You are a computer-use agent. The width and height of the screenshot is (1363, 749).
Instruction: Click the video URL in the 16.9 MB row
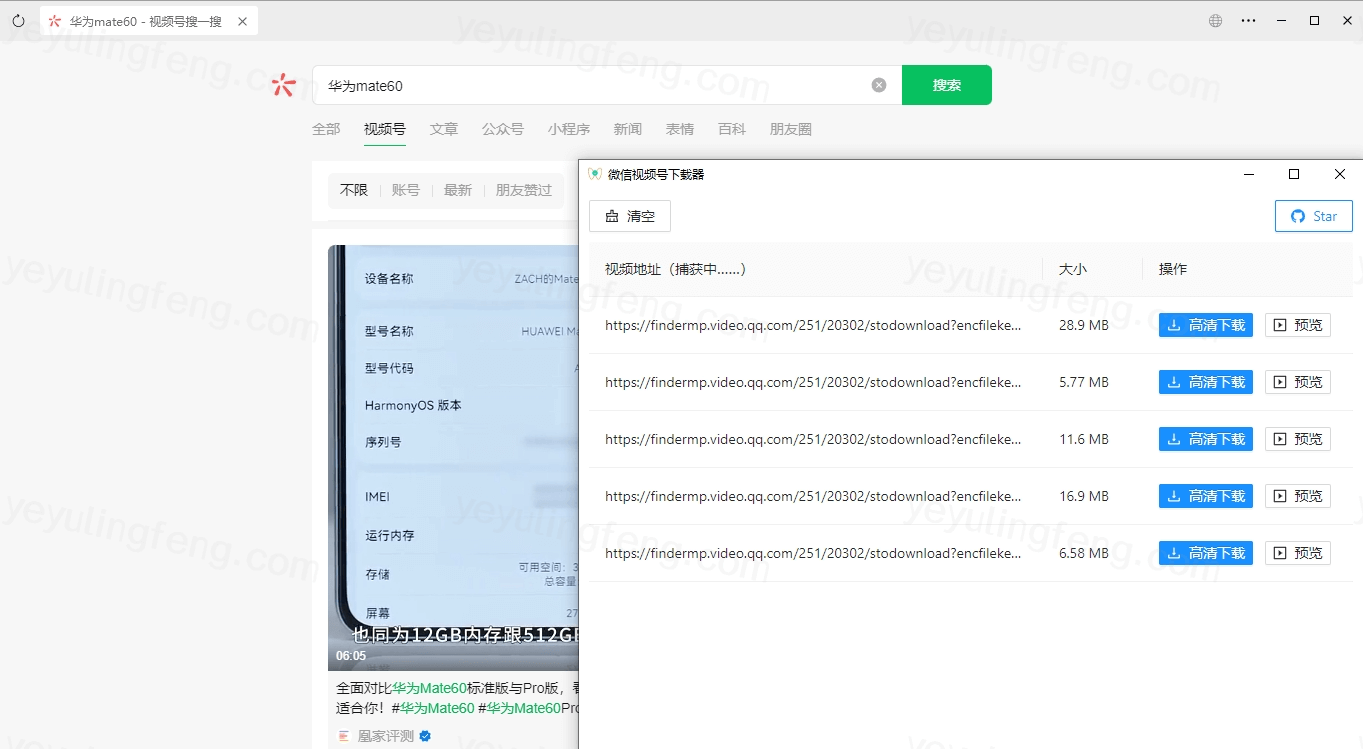click(x=813, y=496)
